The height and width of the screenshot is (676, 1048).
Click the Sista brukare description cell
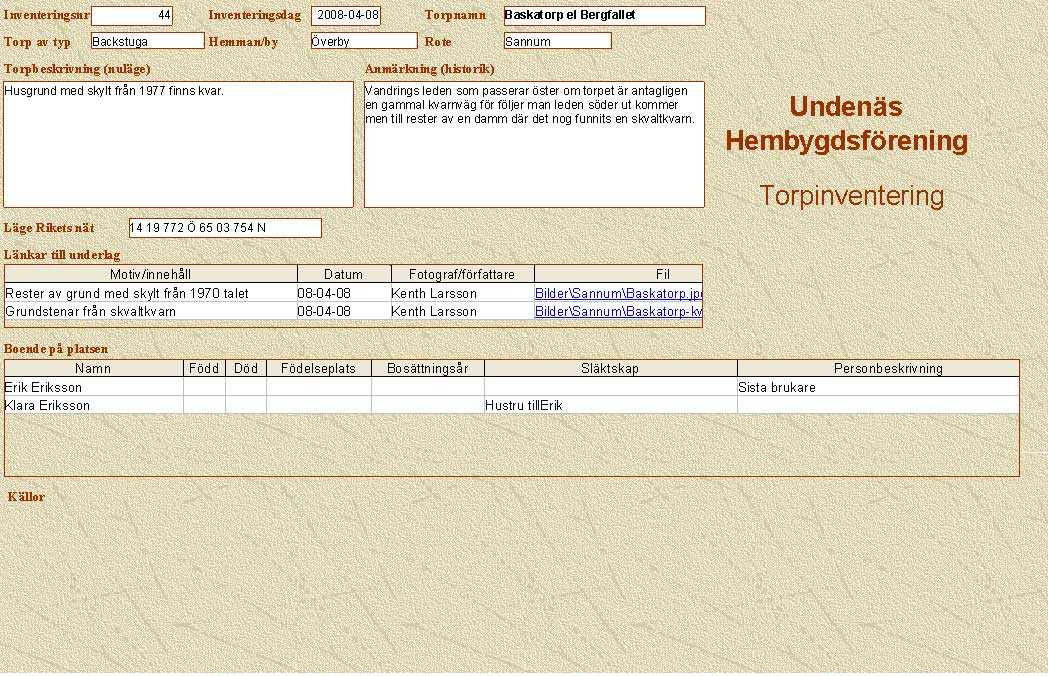coord(877,387)
